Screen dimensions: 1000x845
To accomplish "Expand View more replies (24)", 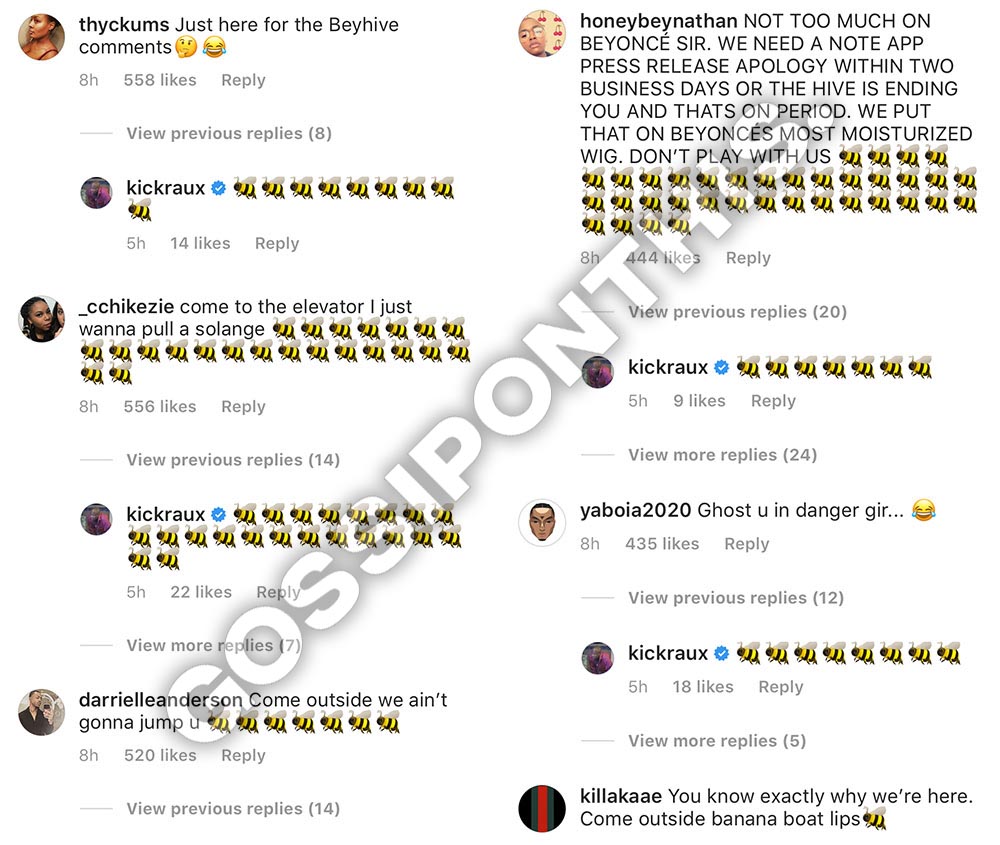I will (723, 455).
